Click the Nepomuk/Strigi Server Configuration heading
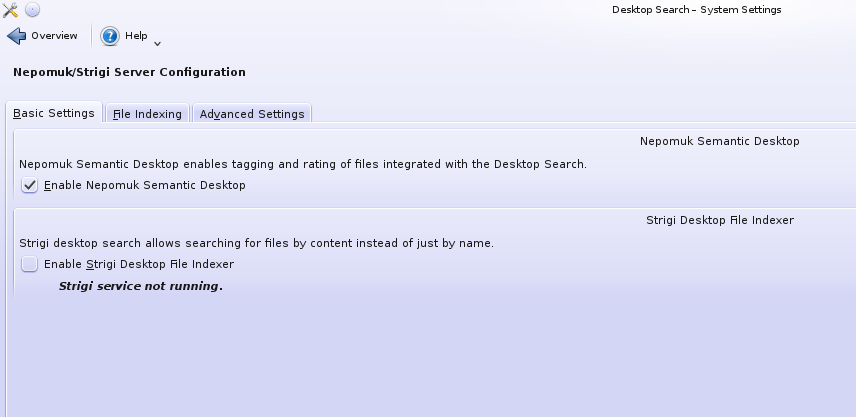This screenshot has width=856, height=417. point(129,72)
